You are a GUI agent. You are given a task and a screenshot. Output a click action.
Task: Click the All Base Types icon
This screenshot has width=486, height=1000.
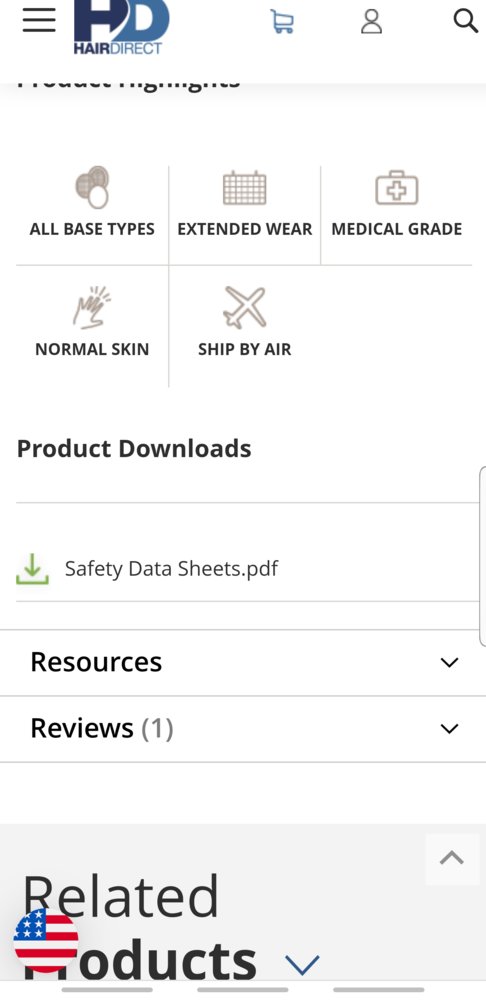(x=92, y=188)
